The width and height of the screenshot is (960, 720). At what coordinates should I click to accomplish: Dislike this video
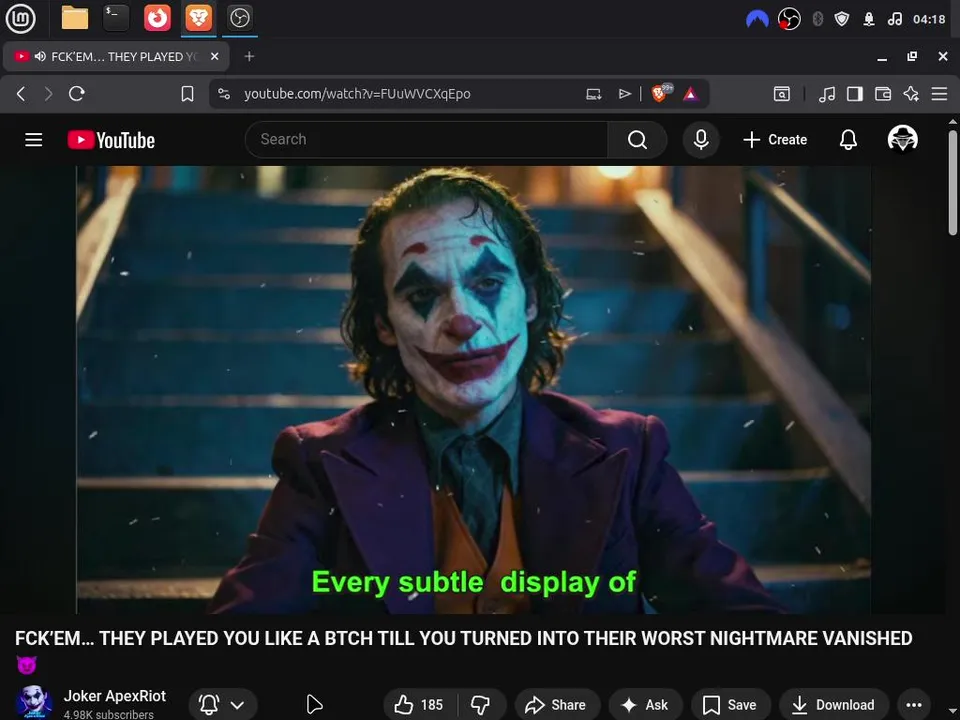[x=481, y=705]
